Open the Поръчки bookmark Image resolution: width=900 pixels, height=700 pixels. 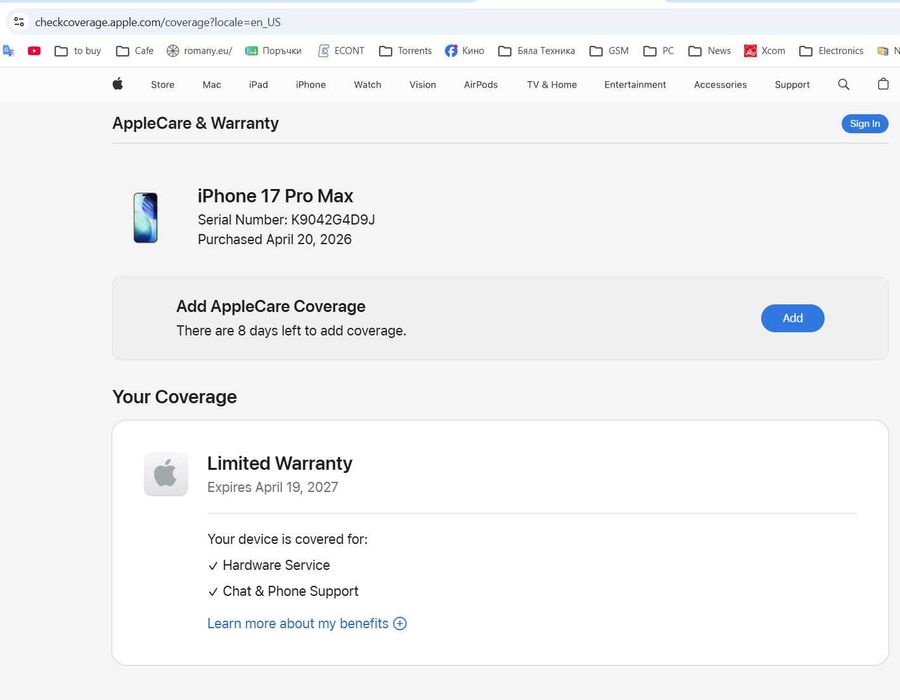click(273, 51)
